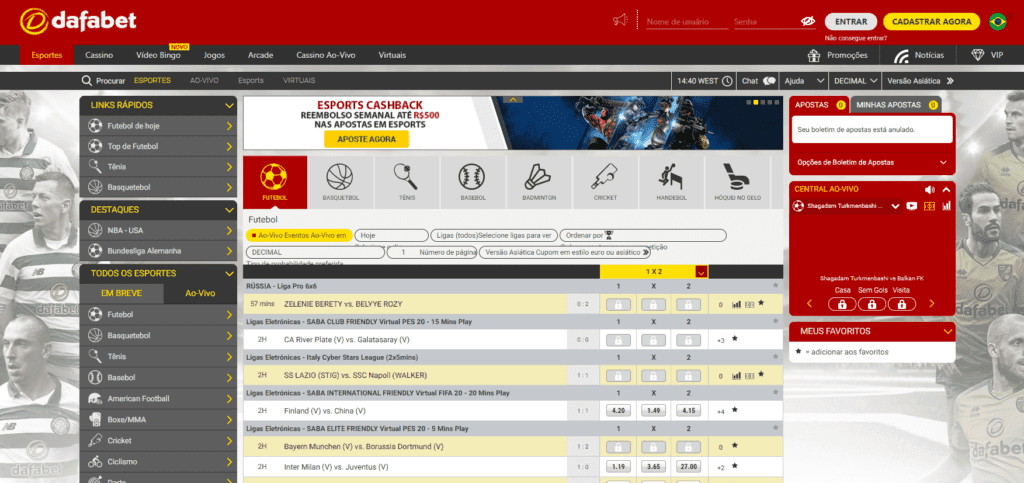This screenshot has width=1024, height=483.
Task: Click the APOSTE AGORA banner button
Action: (366, 139)
